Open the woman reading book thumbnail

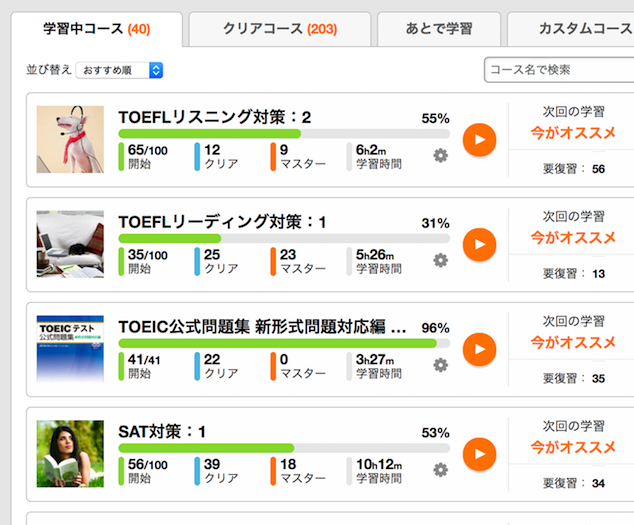70,454
